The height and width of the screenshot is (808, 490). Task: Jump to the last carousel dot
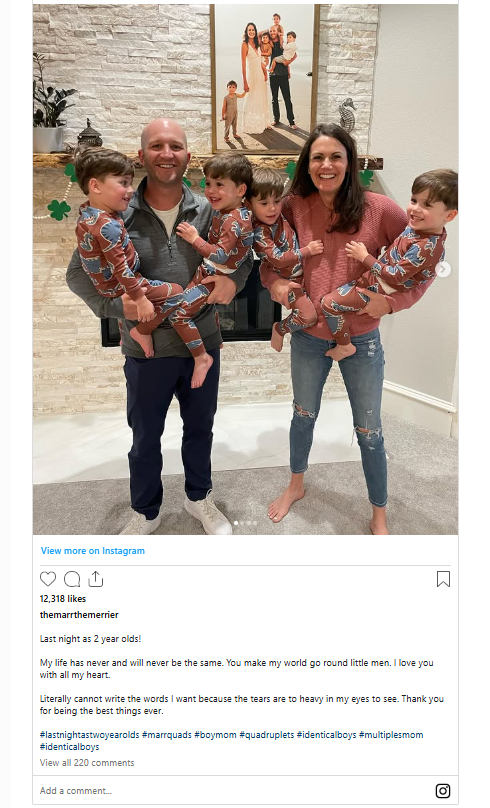(x=255, y=523)
